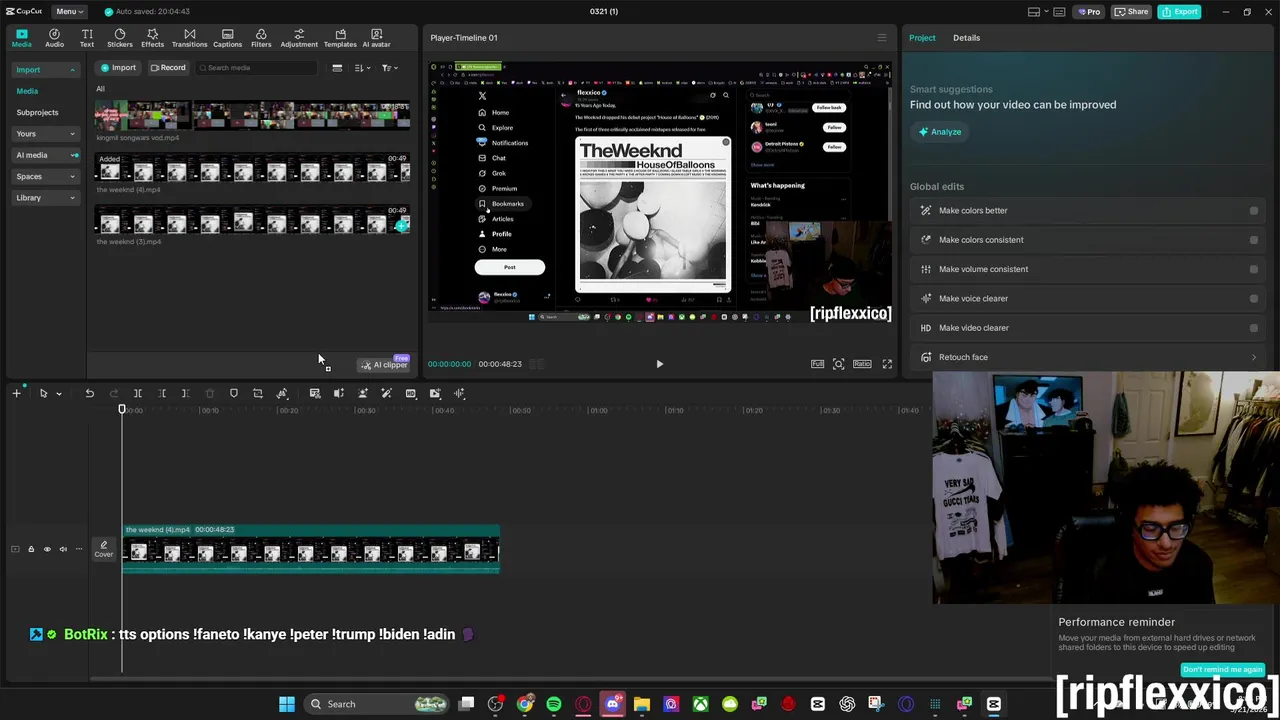Expand the AI media section
This screenshot has width=1280, height=720.
45,155
